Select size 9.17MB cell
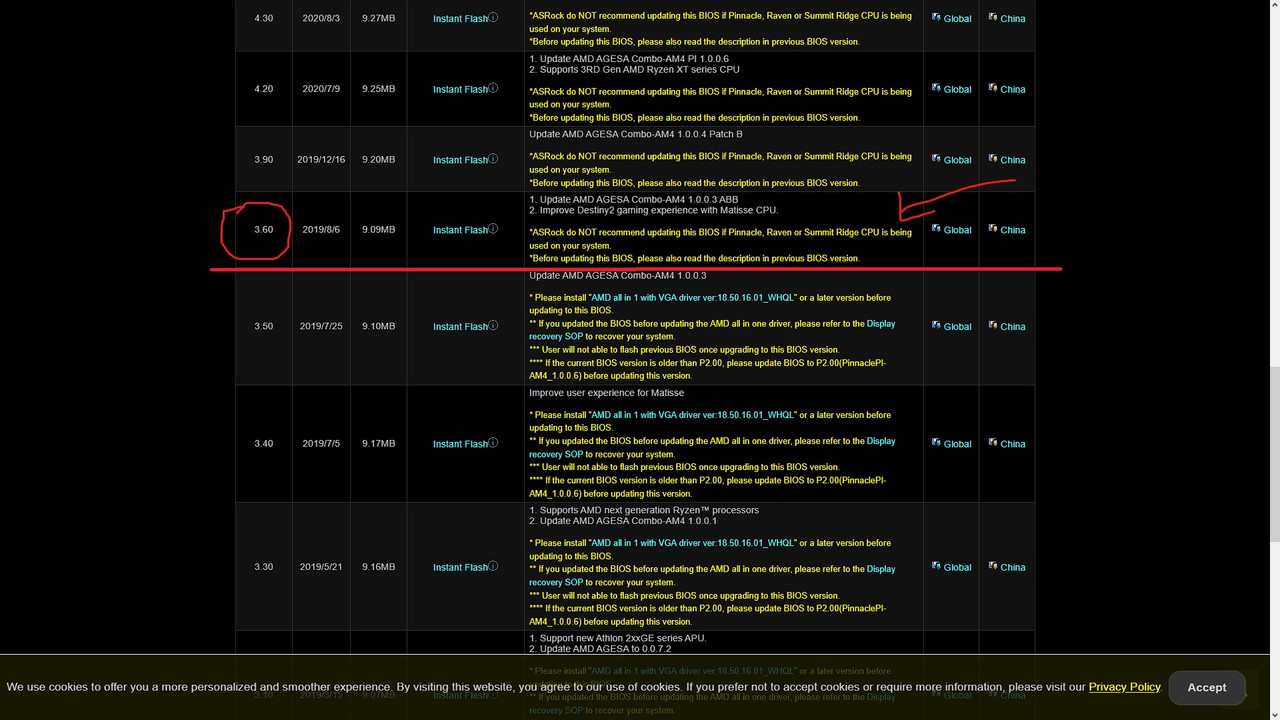The height and width of the screenshot is (720, 1280). coord(378,444)
